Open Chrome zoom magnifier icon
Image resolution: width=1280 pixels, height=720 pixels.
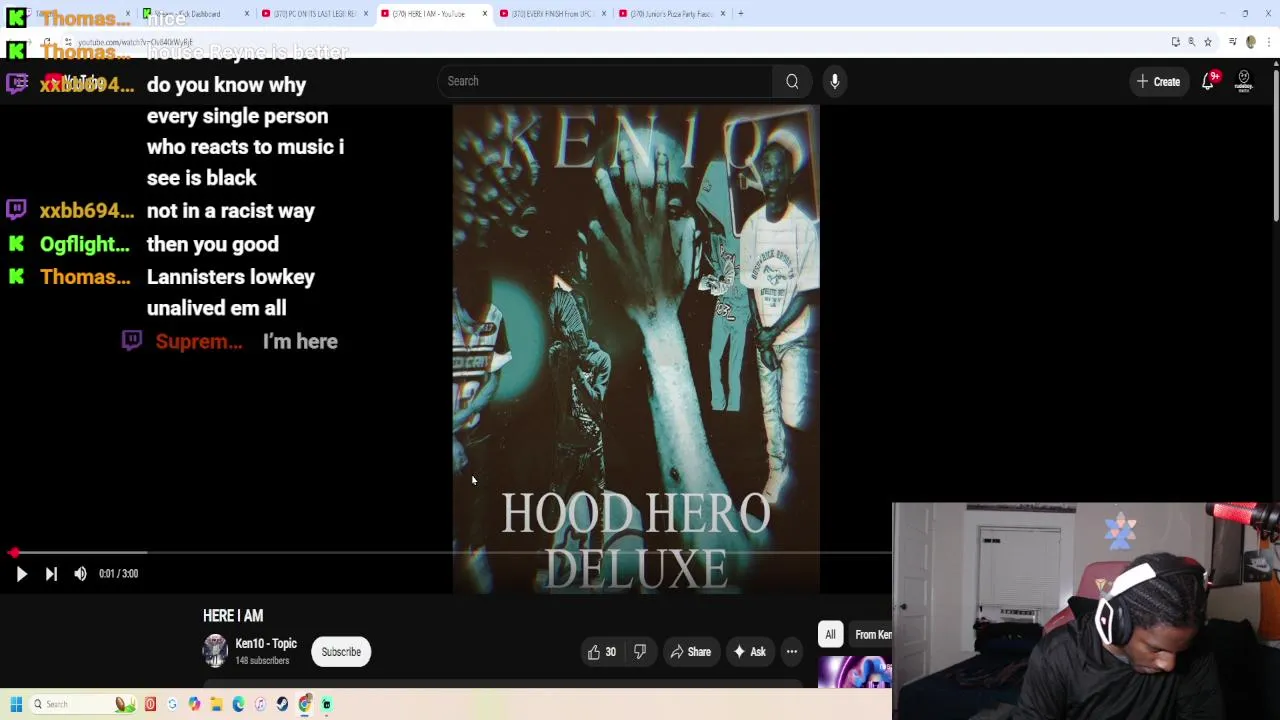coord(1191,42)
